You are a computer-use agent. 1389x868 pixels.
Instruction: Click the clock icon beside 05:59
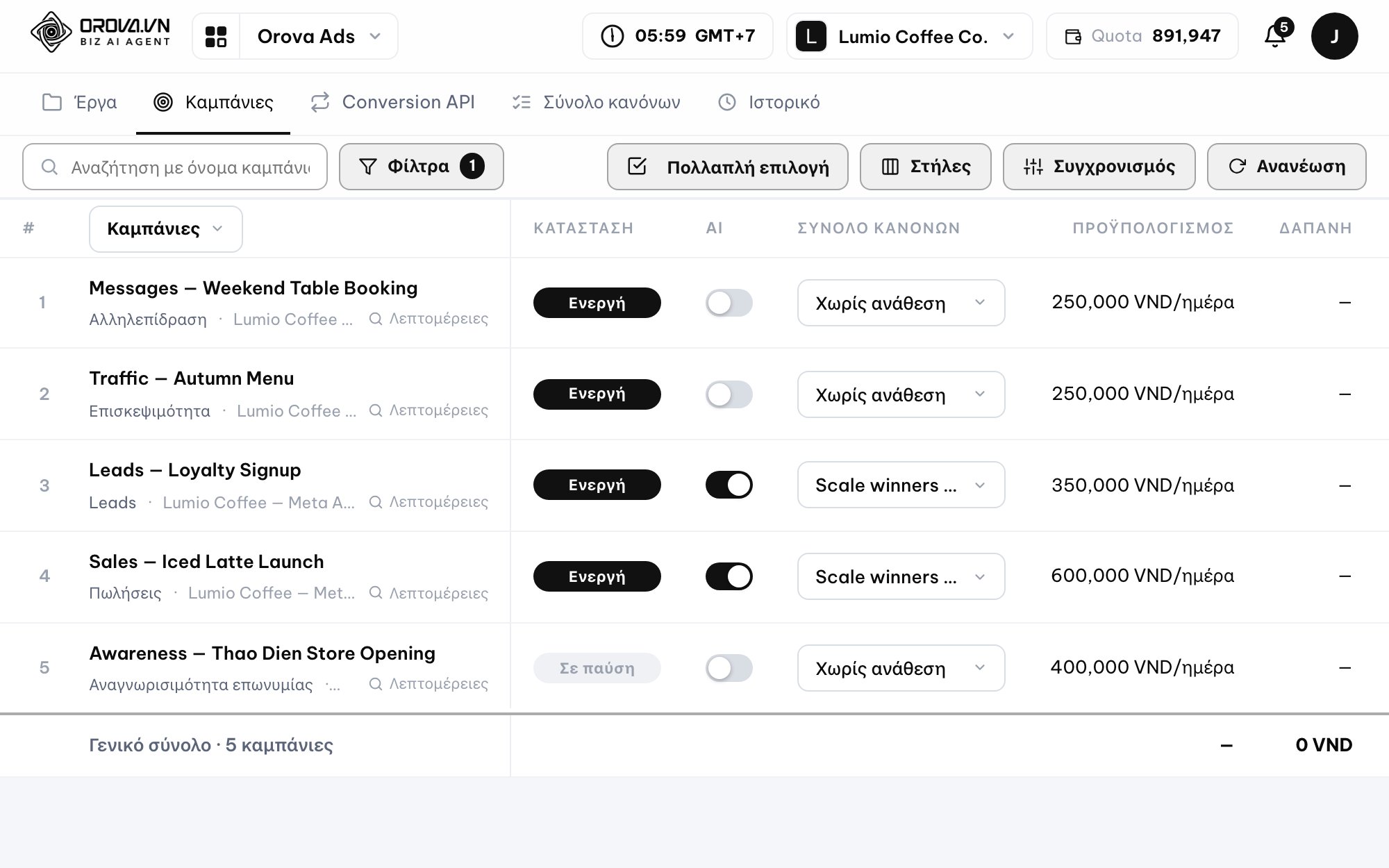point(612,36)
